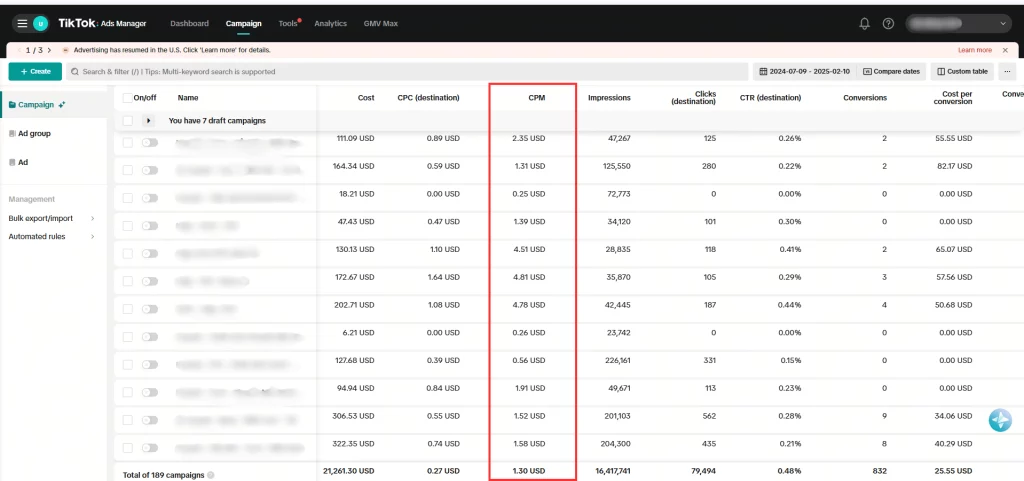1024x481 pixels.
Task: Open the notifications bell
Action: (x=865, y=23)
